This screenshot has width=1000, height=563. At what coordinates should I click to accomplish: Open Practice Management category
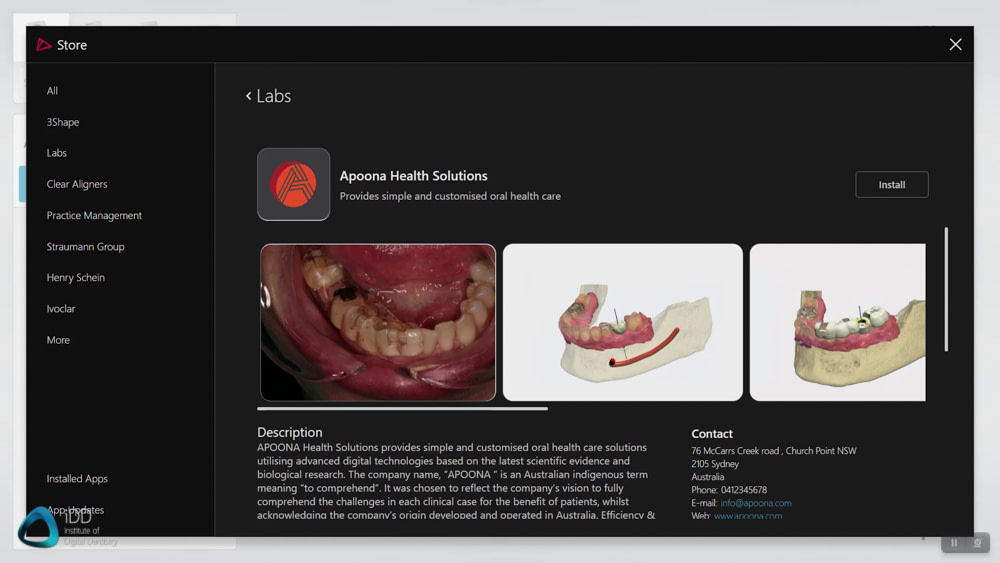(94, 216)
